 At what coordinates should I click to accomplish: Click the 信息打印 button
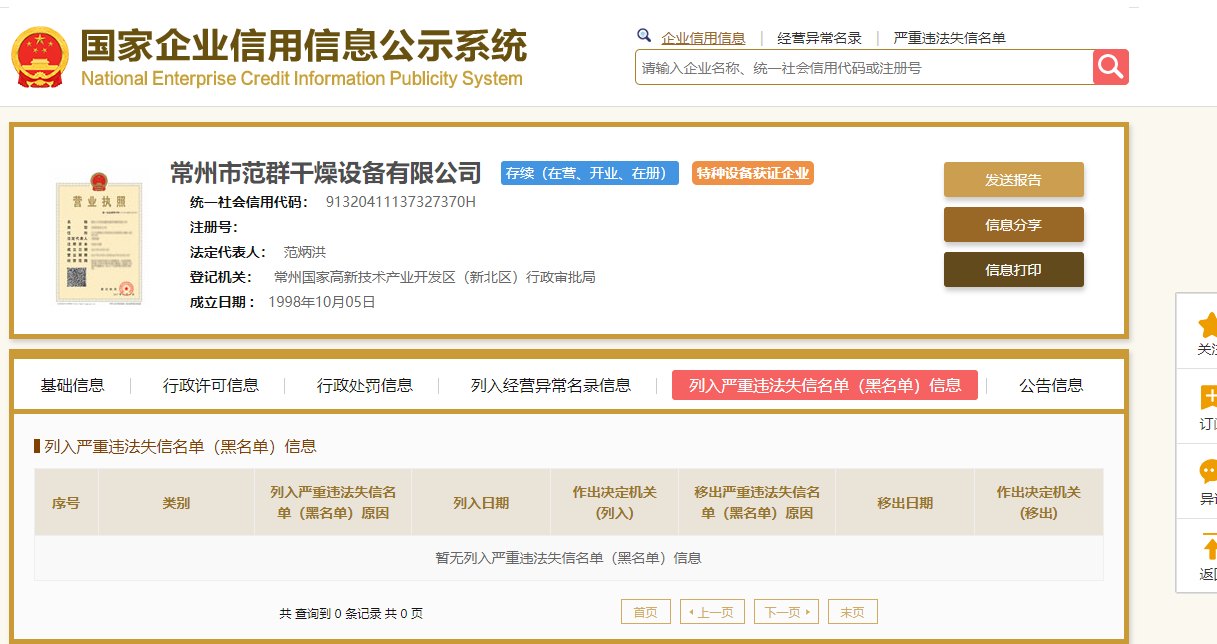click(1013, 270)
